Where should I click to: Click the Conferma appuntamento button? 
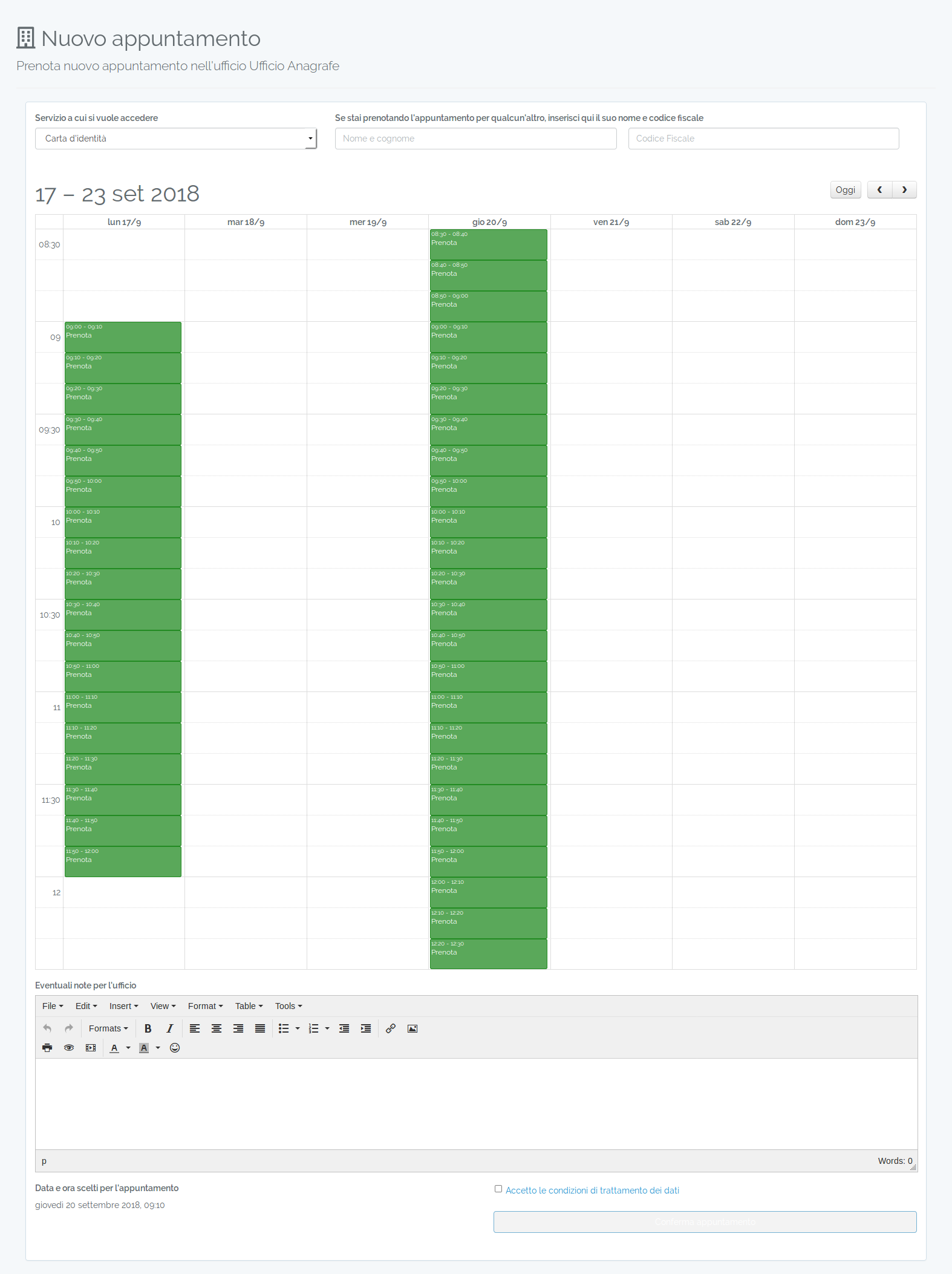pyautogui.click(x=705, y=1222)
